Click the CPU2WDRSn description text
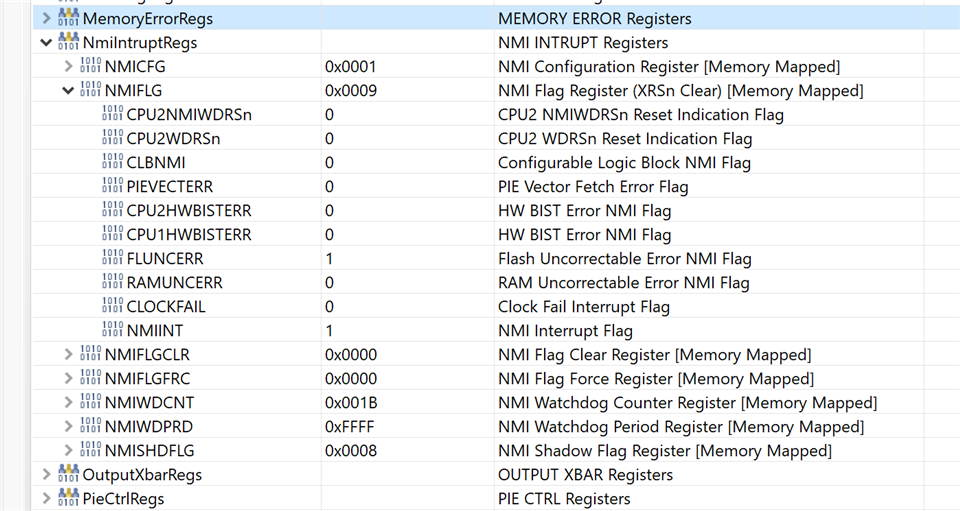Screen dimensions: 960x511 coord(624,139)
